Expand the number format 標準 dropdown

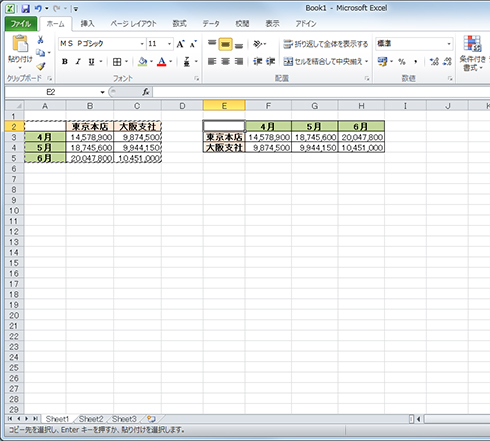[x=449, y=44]
